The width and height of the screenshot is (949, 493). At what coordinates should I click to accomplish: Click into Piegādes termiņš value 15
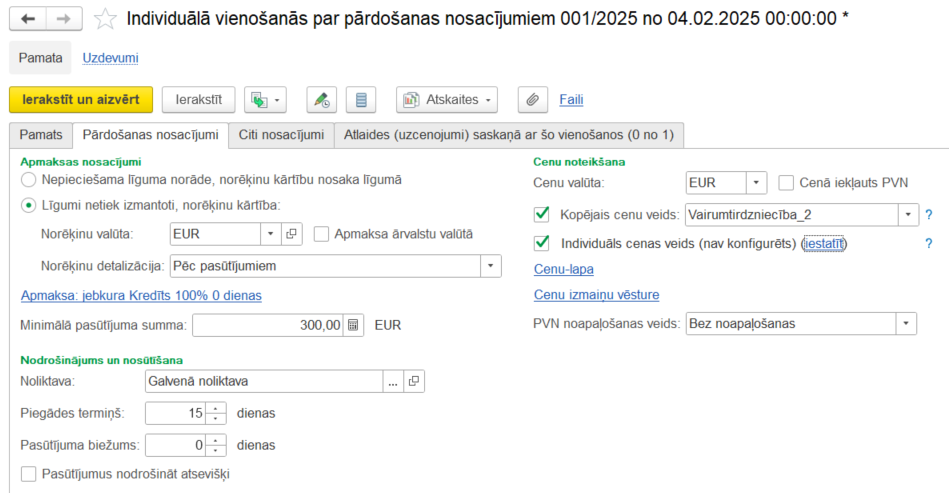pyautogui.click(x=176, y=413)
